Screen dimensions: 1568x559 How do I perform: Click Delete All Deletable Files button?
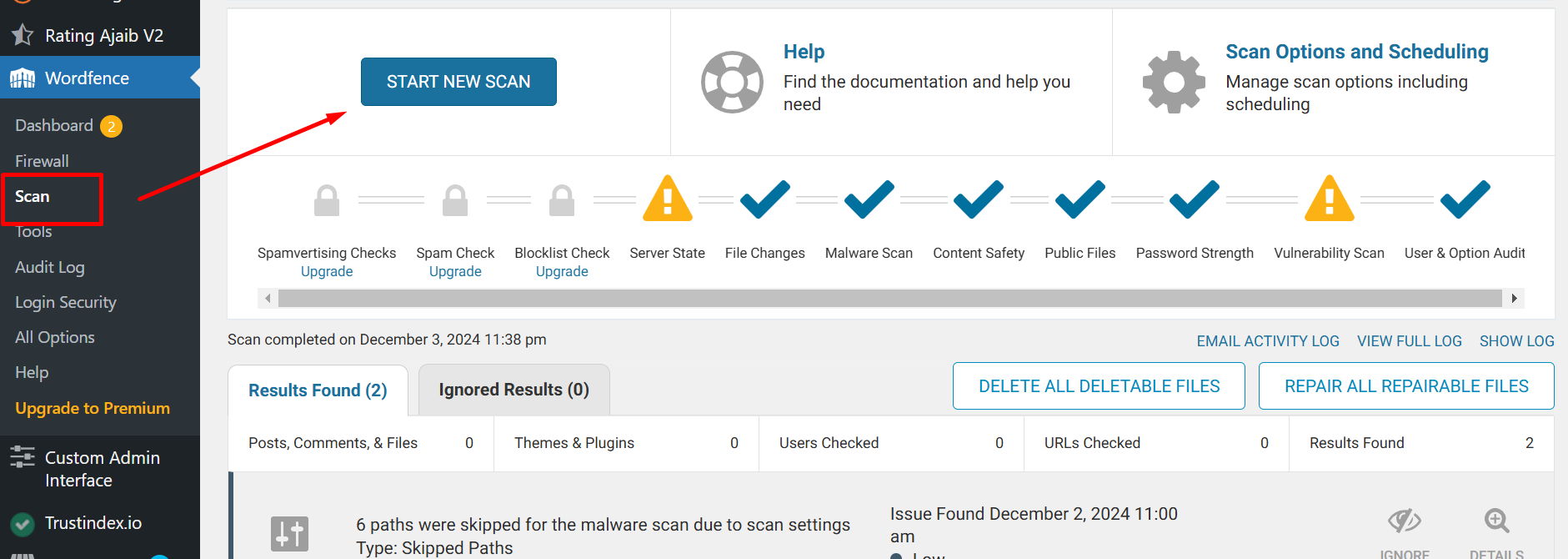point(1099,386)
